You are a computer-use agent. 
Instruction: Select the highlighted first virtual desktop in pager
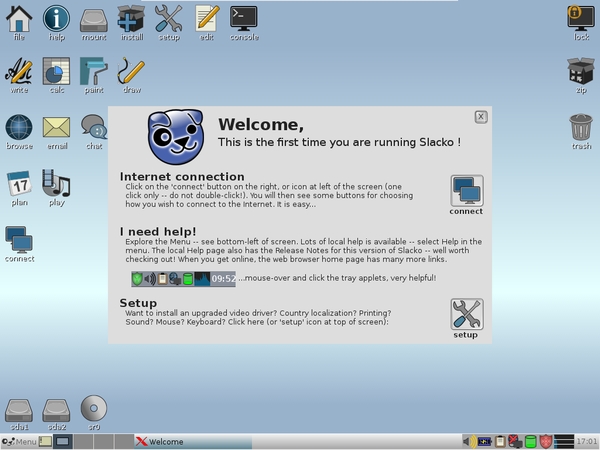pos(62,442)
